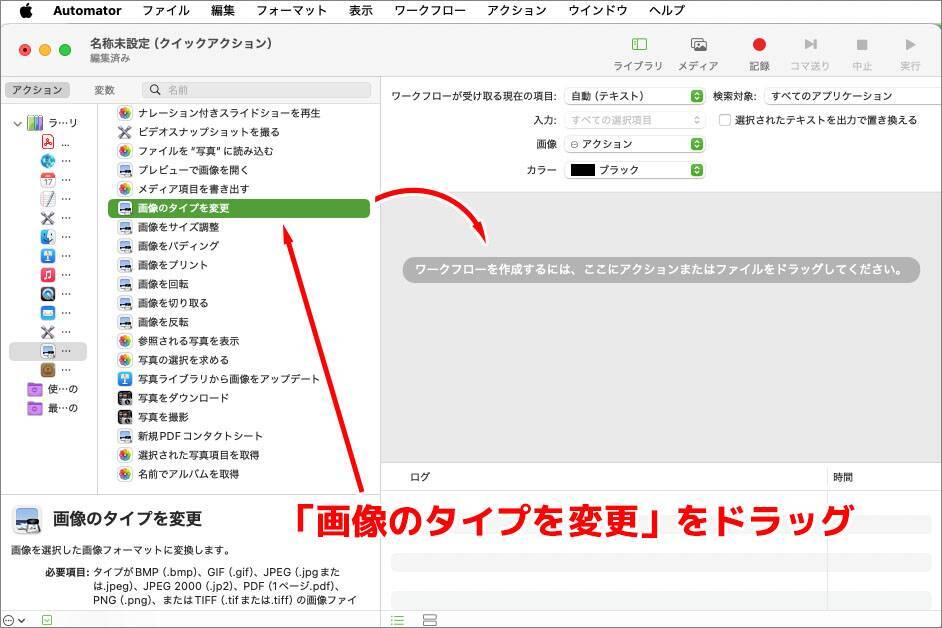Select the 写真を撮影 action

(x=163, y=417)
